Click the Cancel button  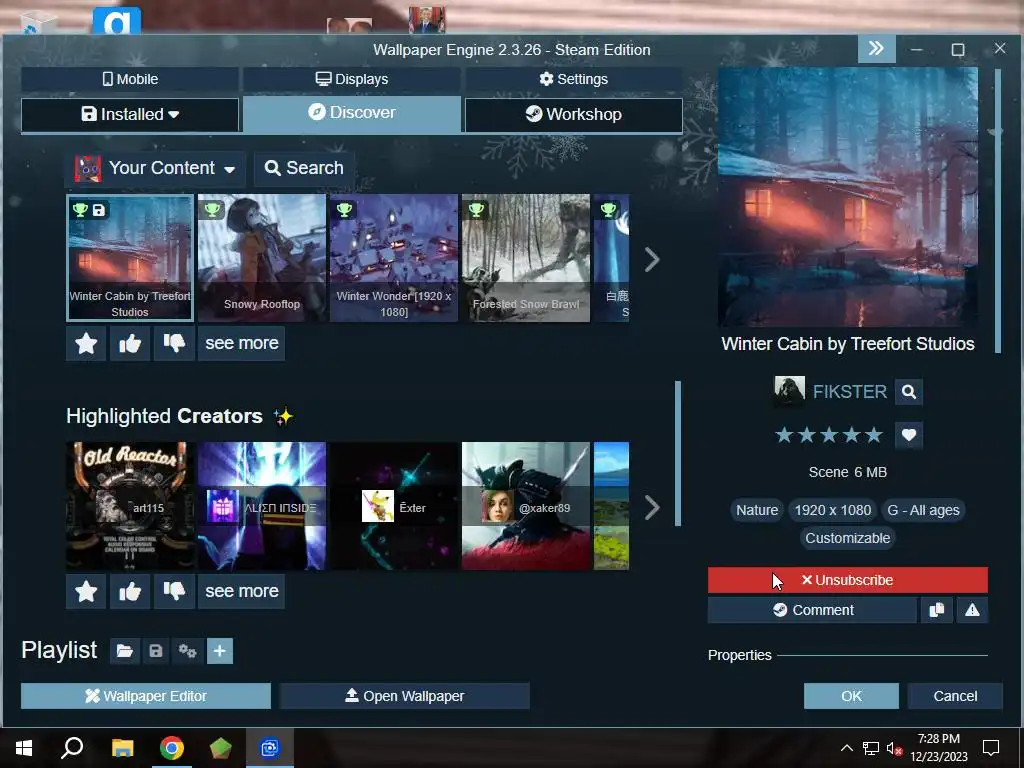[955, 696]
